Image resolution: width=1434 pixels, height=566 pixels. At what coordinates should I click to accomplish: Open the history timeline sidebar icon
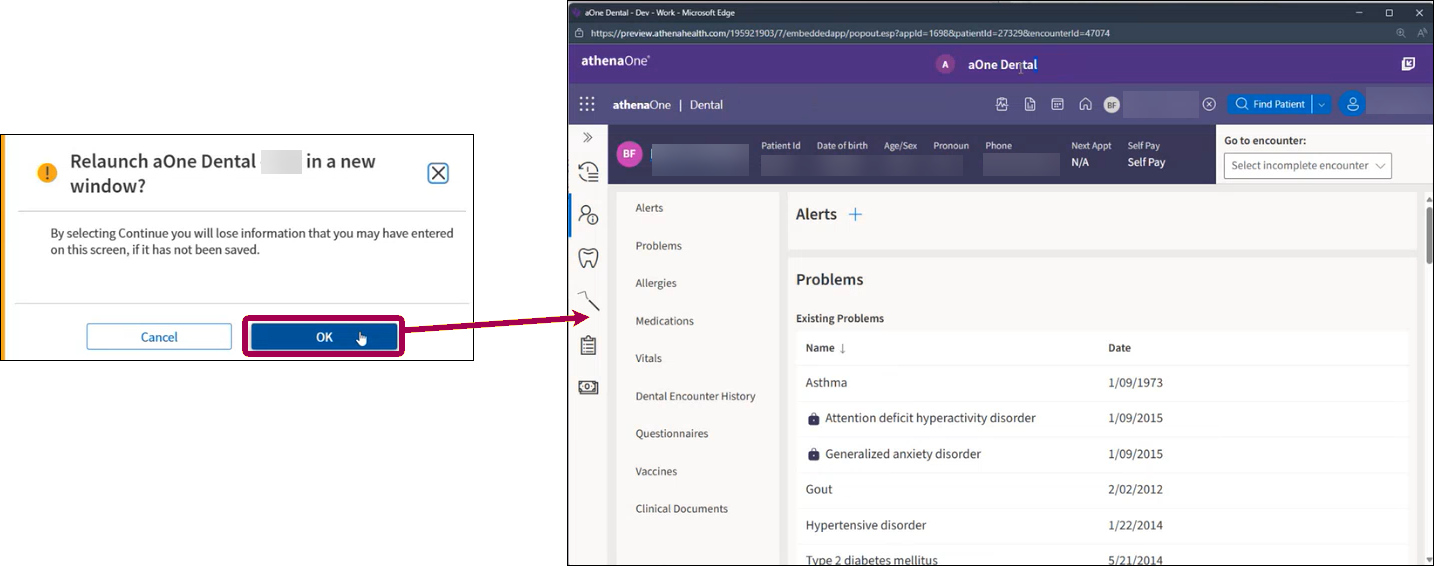588,172
